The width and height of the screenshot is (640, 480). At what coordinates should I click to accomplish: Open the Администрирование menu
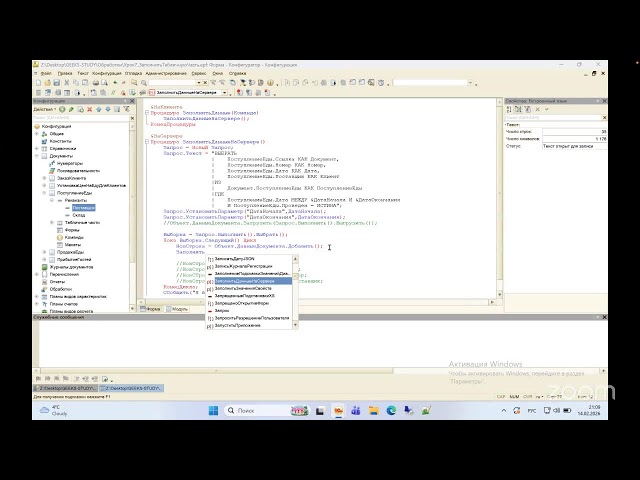click(166, 73)
